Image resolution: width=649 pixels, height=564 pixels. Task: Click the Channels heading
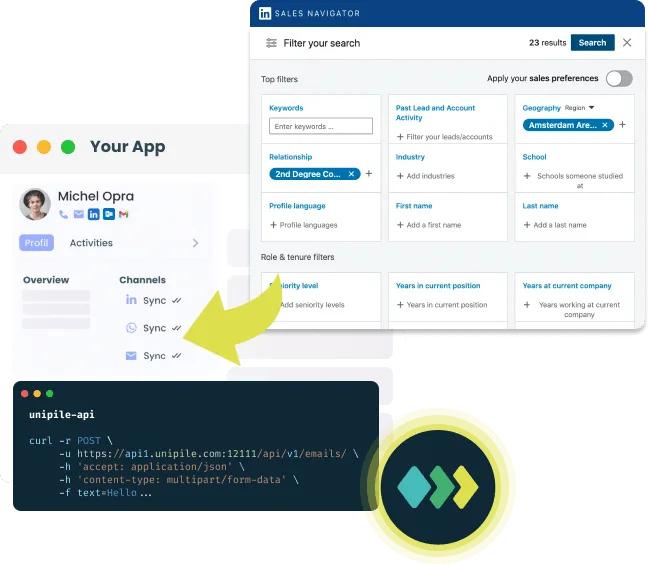pos(142,280)
